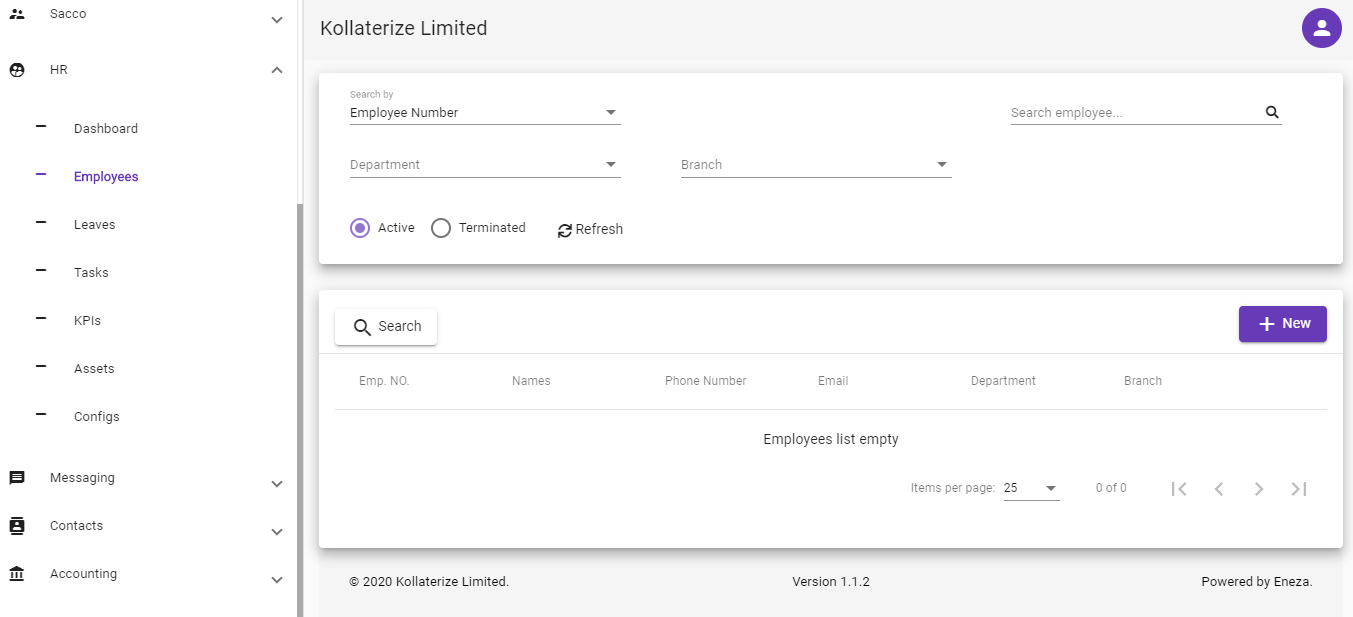Click the Contacts book icon

point(17,526)
